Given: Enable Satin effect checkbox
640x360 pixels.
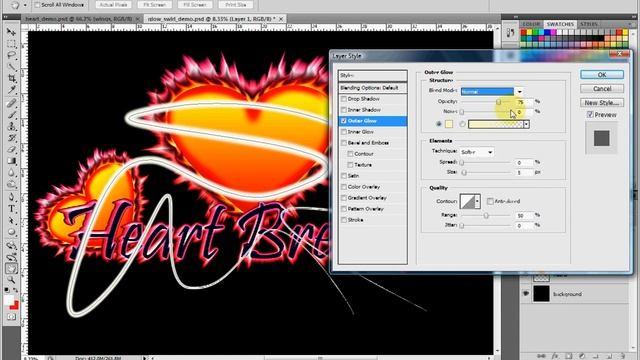Looking at the screenshot, I should [344, 176].
